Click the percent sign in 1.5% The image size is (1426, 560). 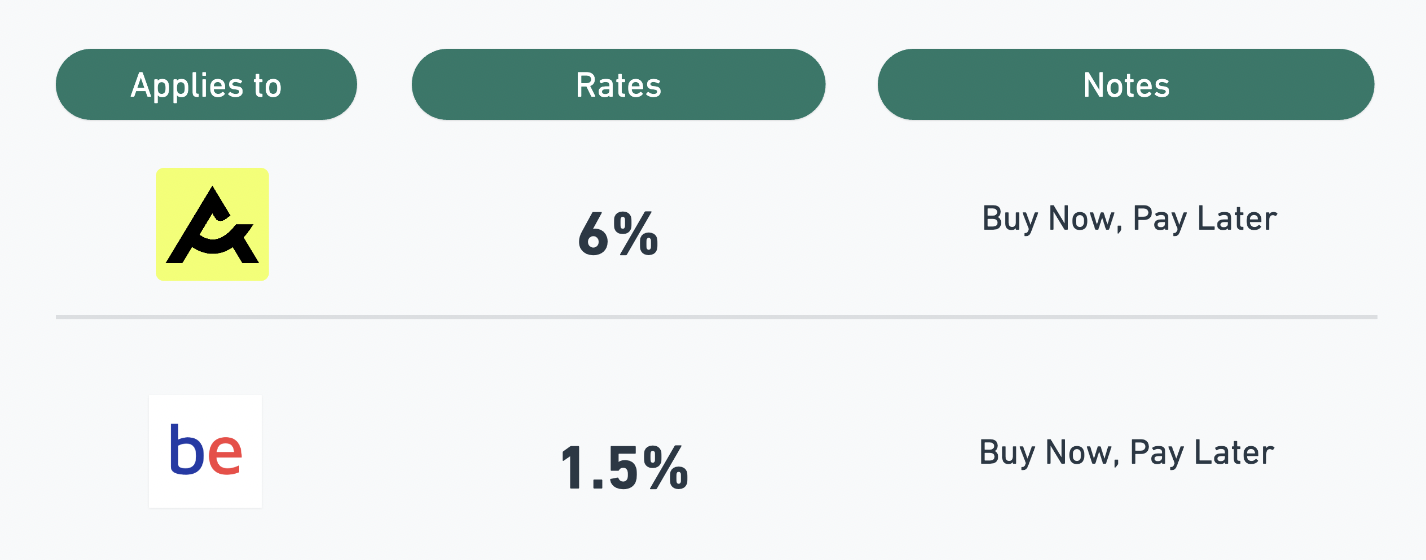(x=665, y=468)
